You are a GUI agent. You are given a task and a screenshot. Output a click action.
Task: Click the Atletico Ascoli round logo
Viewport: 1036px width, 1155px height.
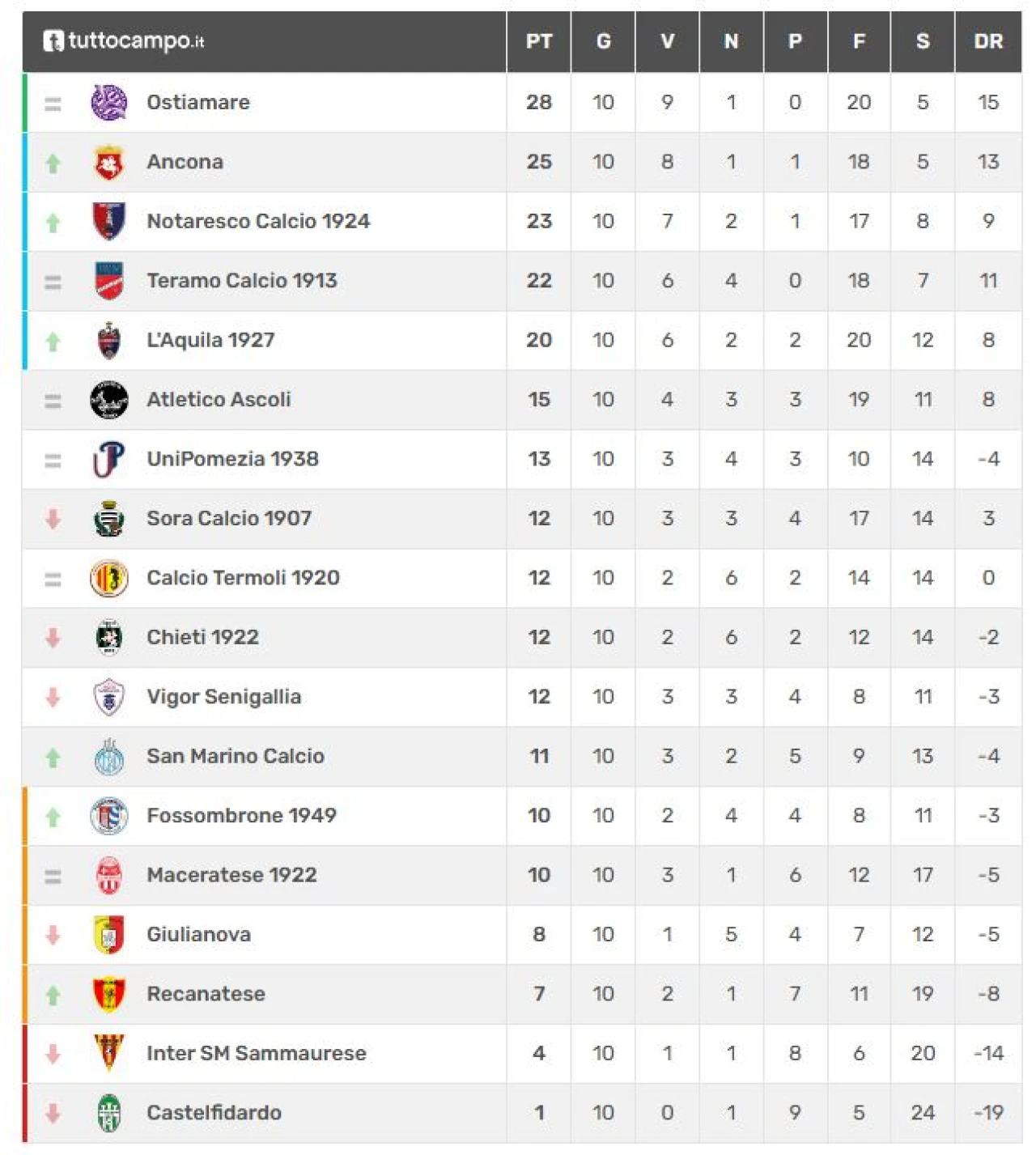pos(108,400)
